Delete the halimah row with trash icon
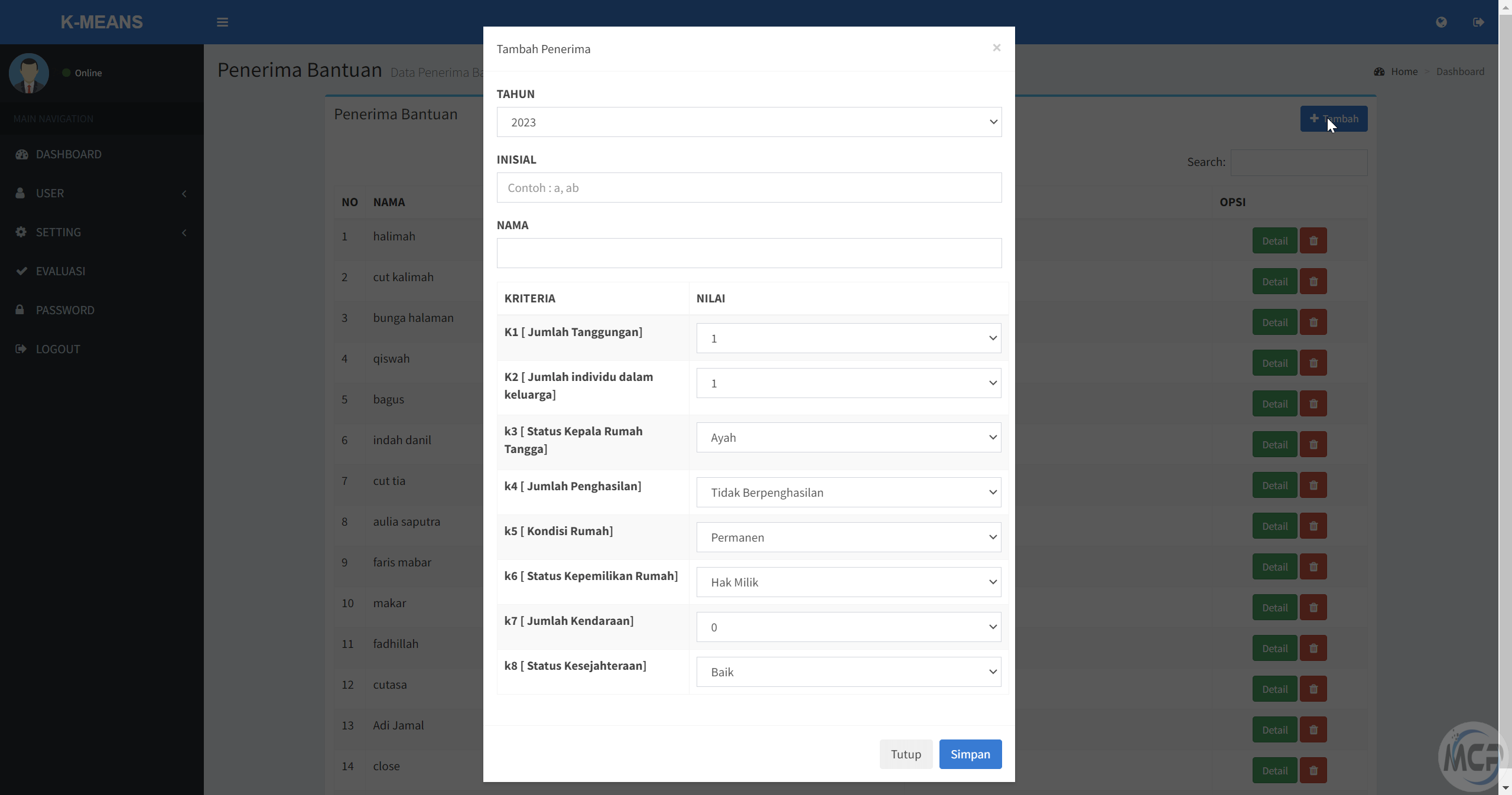 tap(1313, 241)
